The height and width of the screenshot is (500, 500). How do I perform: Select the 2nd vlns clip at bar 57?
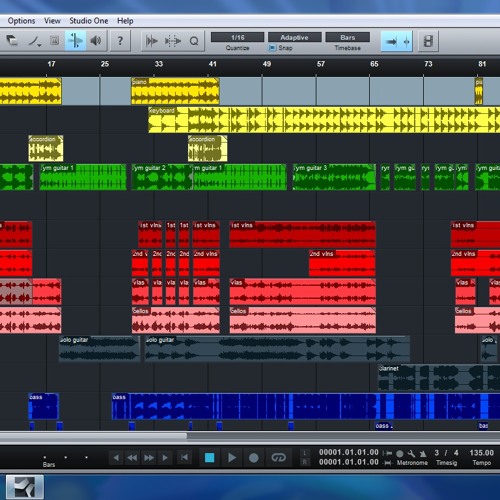pos(342,263)
